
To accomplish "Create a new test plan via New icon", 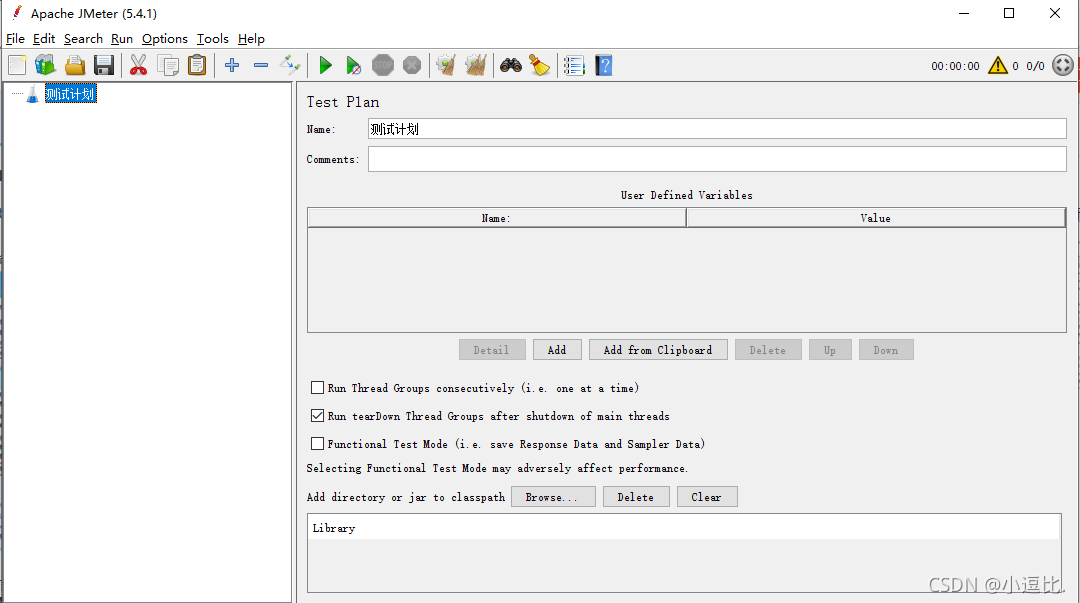I will (17, 65).
